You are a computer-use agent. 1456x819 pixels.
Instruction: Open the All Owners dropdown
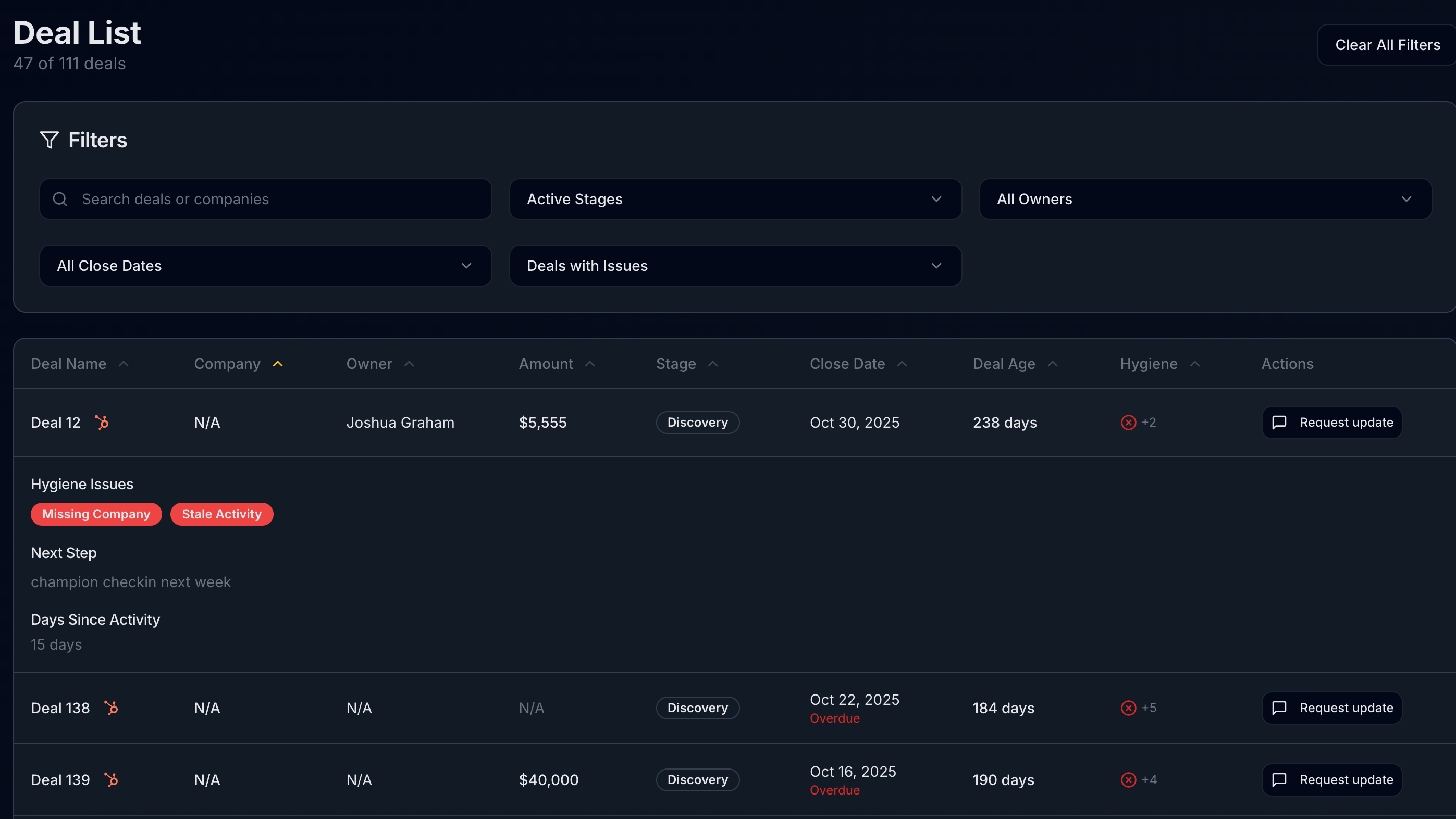[x=1204, y=199]
